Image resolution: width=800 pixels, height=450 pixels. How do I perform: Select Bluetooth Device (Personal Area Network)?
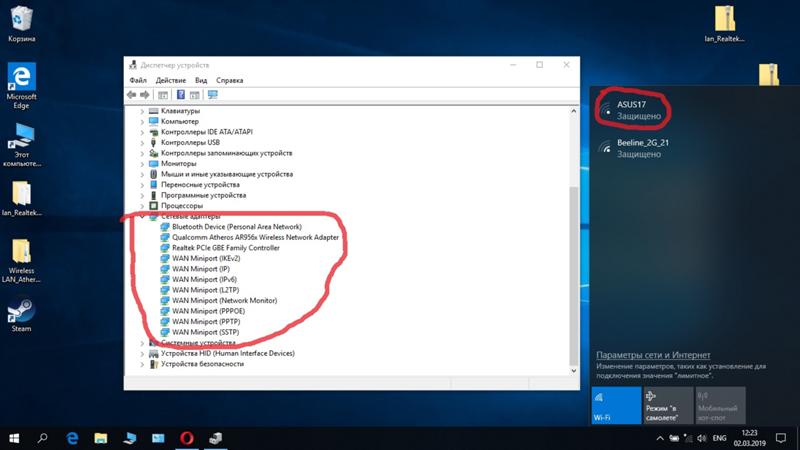tap(237, 227)
